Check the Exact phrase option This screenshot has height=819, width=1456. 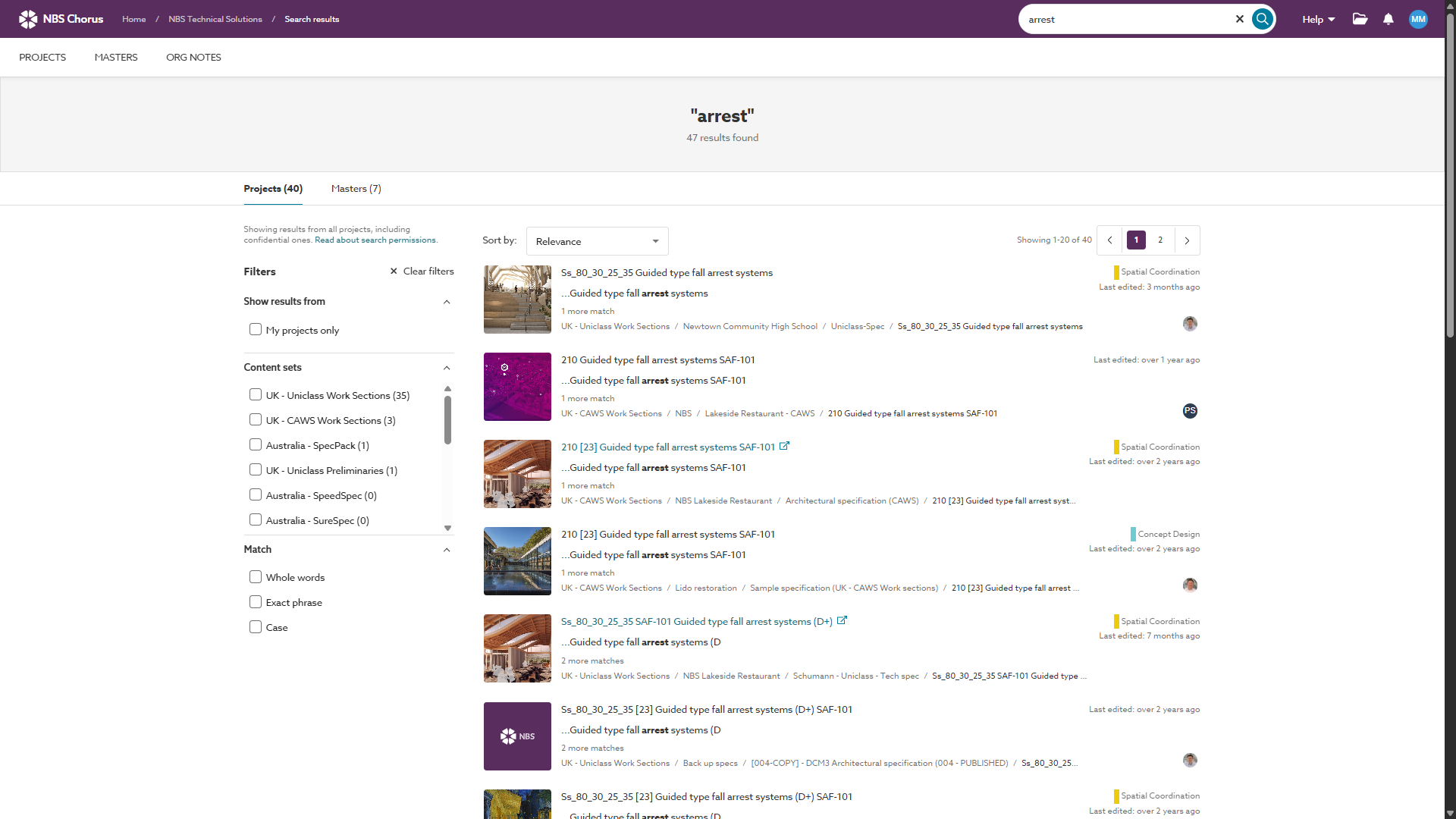point(256,602)
